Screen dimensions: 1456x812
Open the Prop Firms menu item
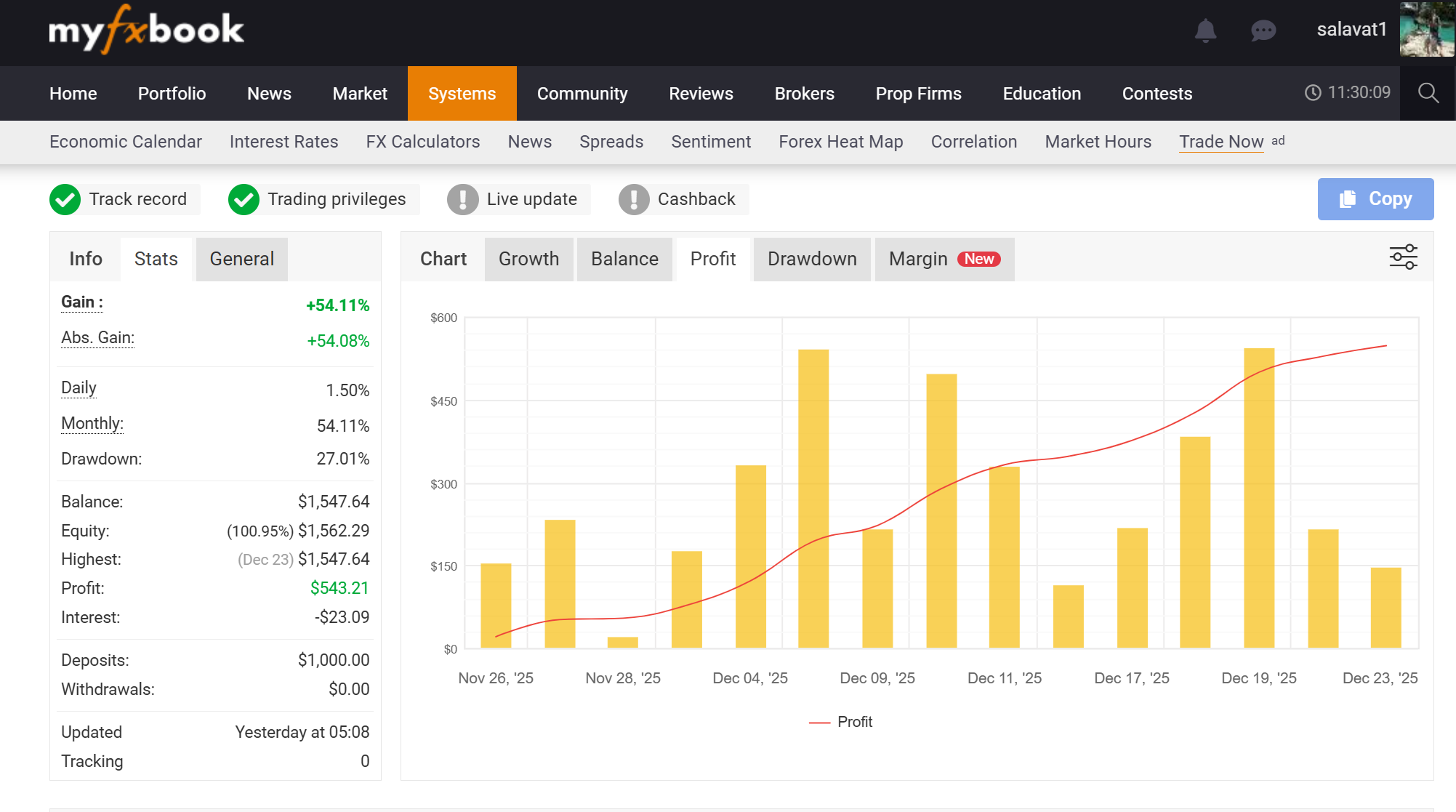point(918,94)
